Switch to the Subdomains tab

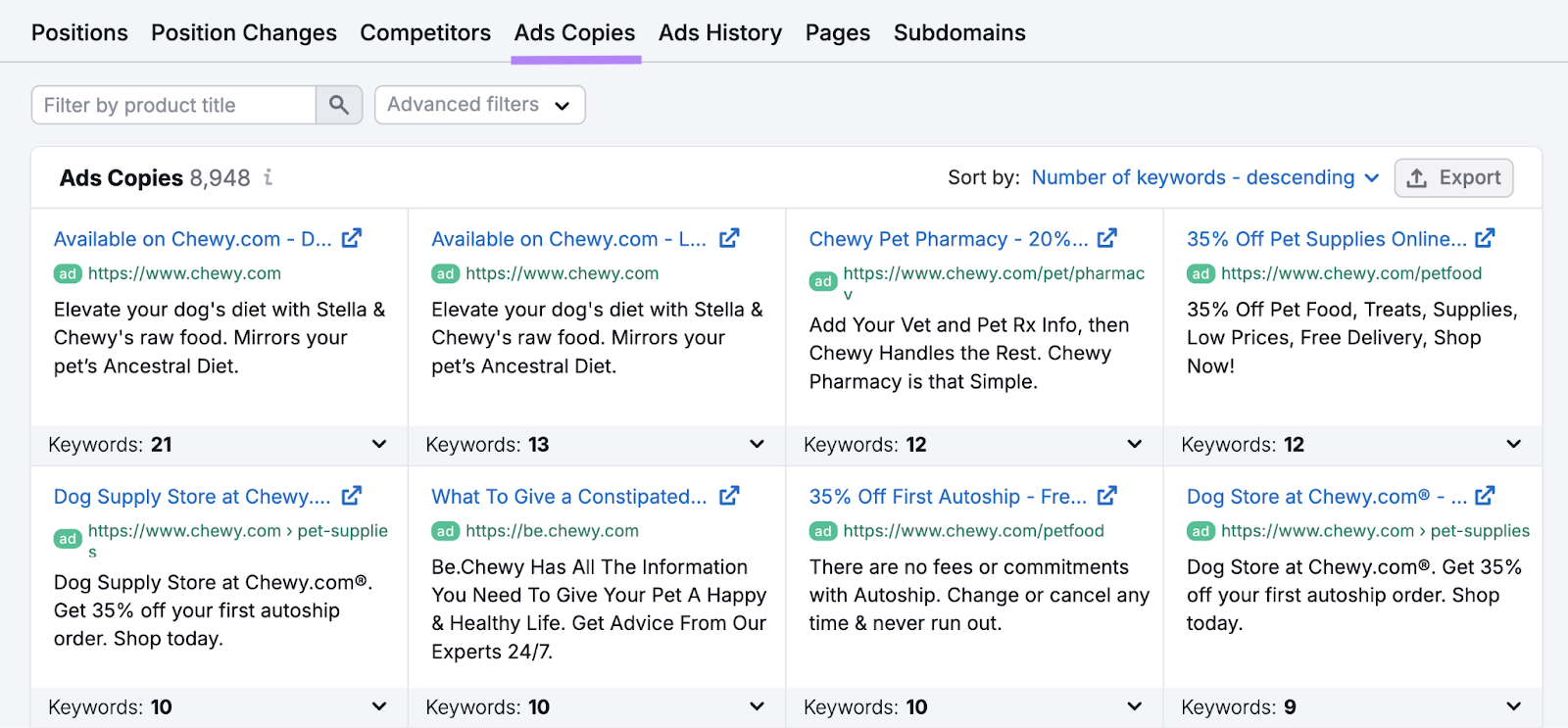[959, 32]
